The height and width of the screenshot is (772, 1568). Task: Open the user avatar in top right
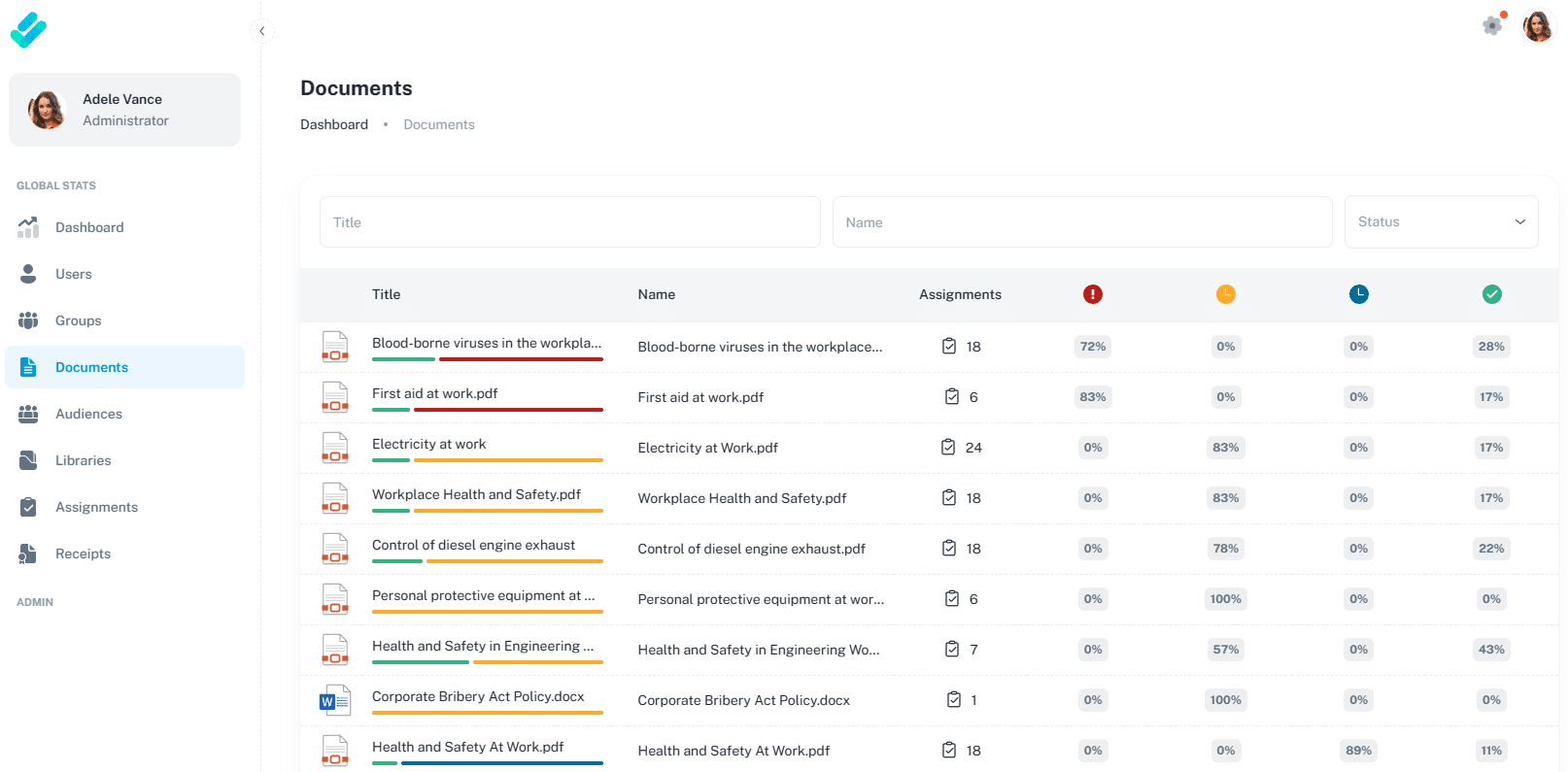point(1537,26)
